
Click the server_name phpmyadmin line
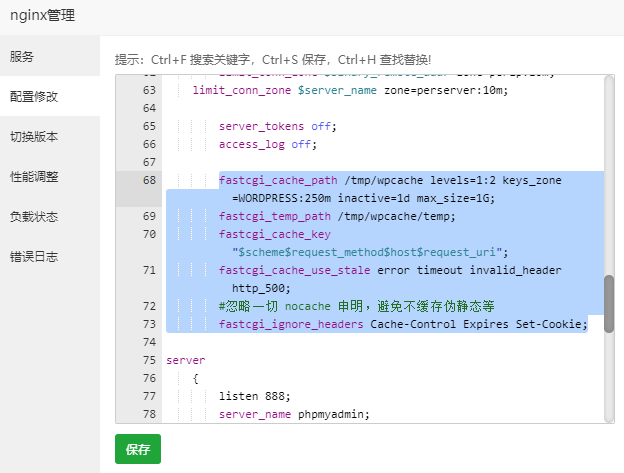(x=294, y=414)
